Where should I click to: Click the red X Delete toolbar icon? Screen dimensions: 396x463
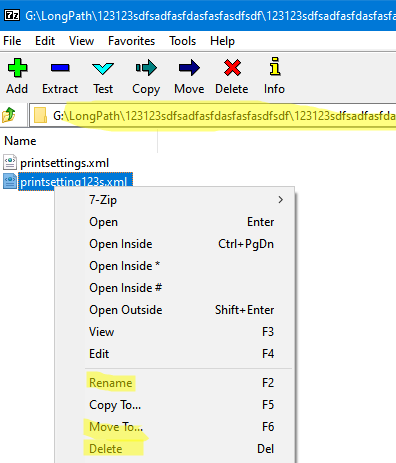(x=232, y=68)
